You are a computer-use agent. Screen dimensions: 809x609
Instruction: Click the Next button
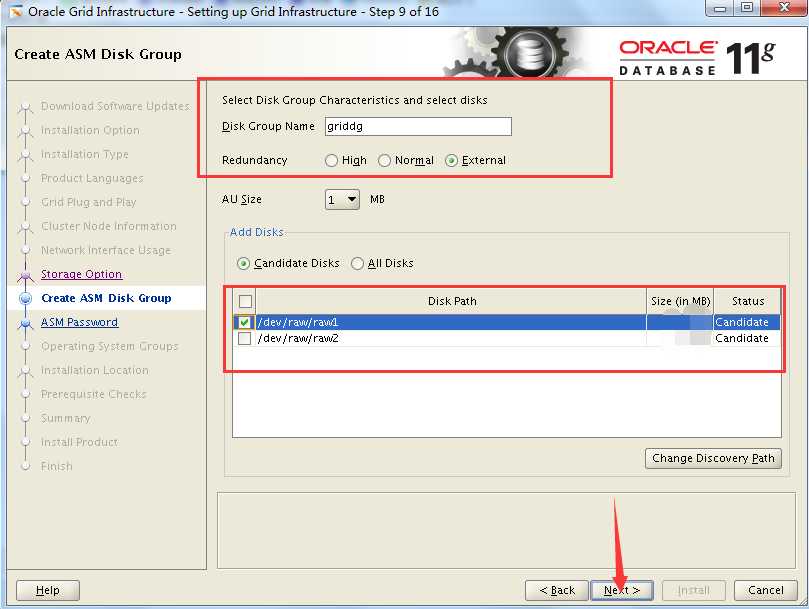[622, 590]
